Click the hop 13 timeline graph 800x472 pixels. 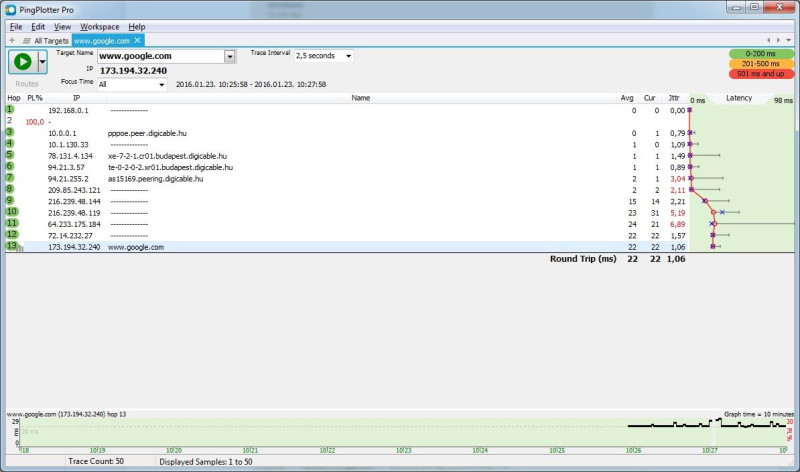coord(403,432)
